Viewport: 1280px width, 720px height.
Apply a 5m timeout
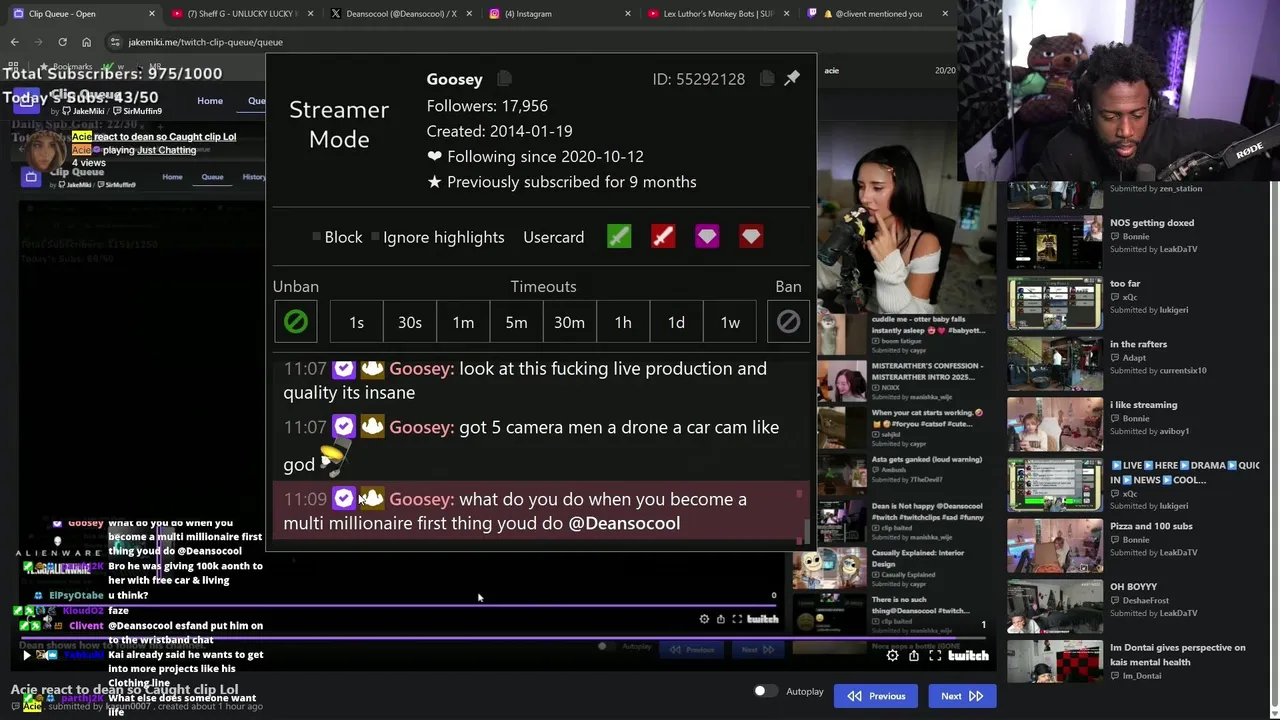pyautogui.click(x=516, y=322)
